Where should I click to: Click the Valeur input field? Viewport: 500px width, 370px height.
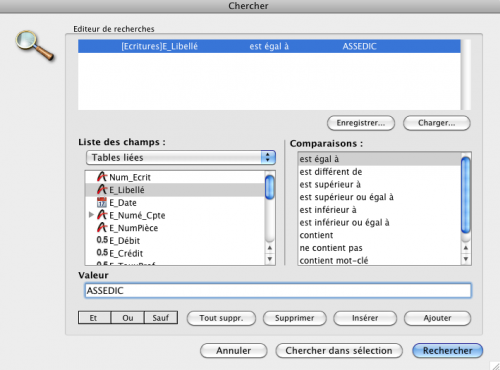point(278,291)
